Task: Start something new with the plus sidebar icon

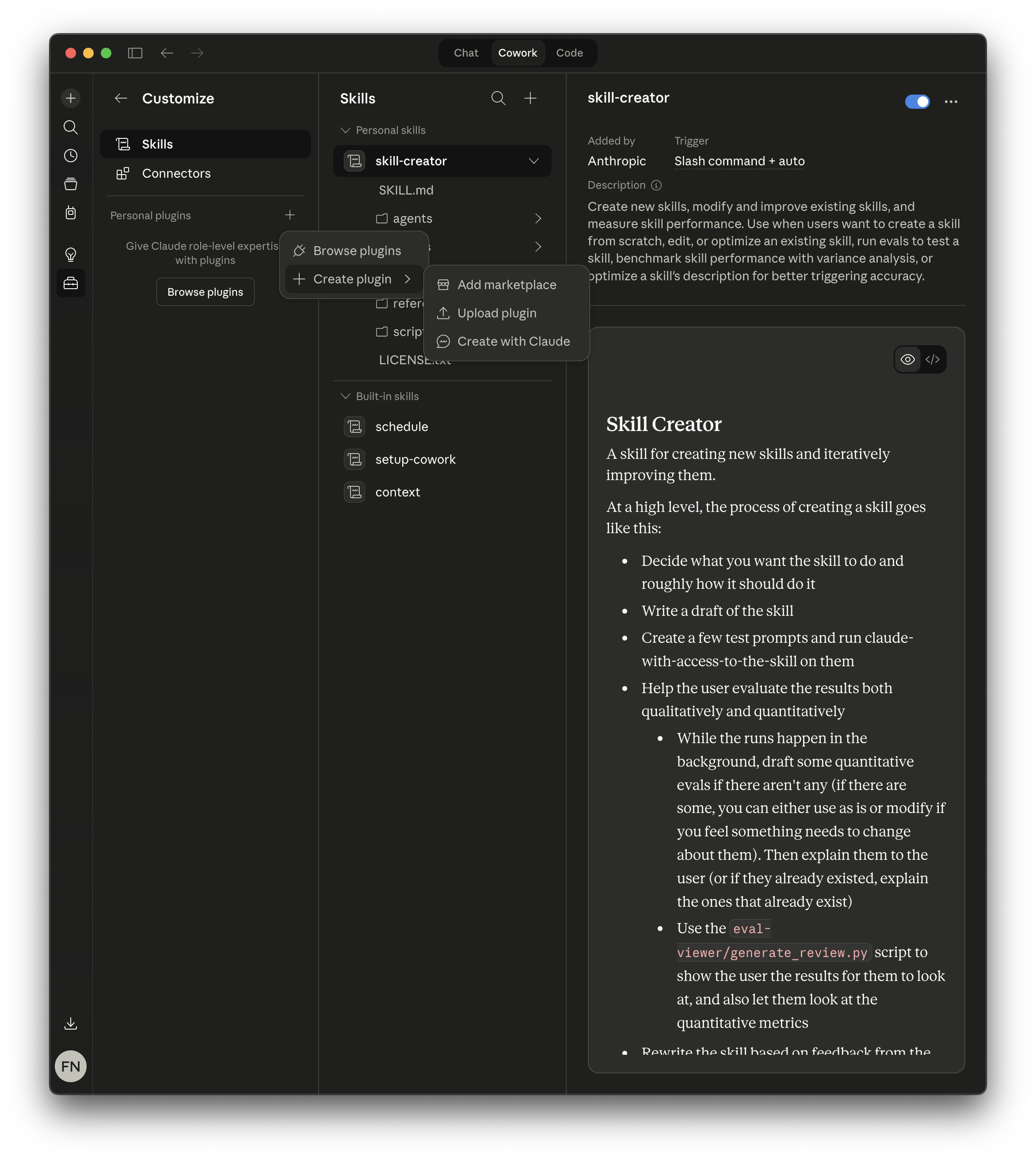Action: pyautogui.click(x=71, y=98)
